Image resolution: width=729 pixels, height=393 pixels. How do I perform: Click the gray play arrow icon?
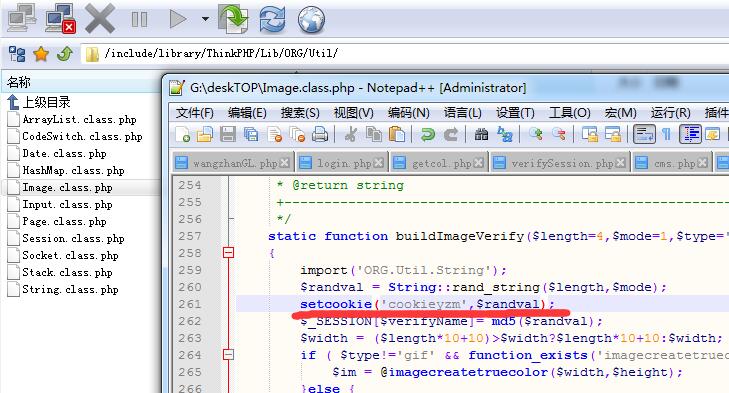pyautogui.click(x=178, y=19)
